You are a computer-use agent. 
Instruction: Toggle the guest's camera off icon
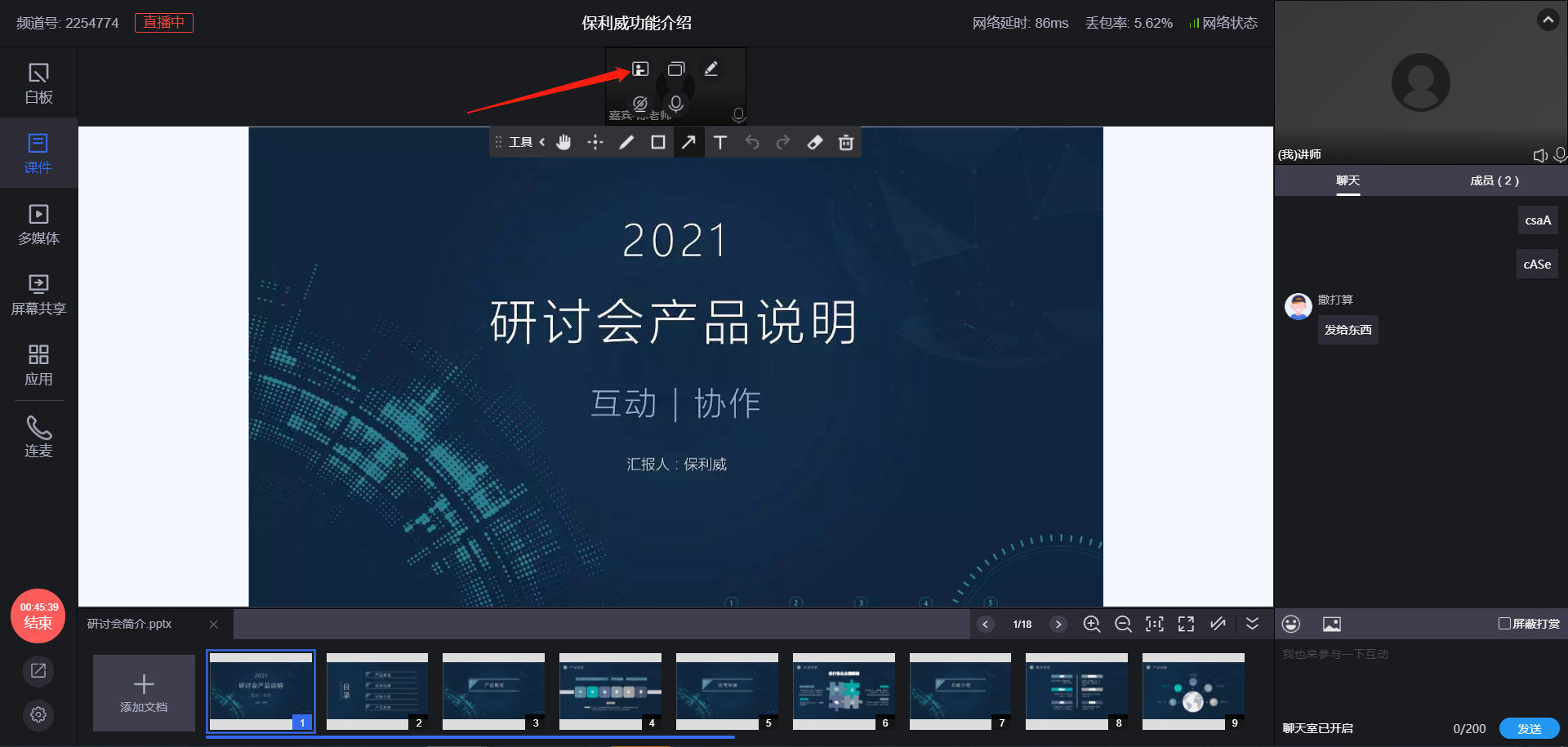pyautogui.click(x=640, y=104)
